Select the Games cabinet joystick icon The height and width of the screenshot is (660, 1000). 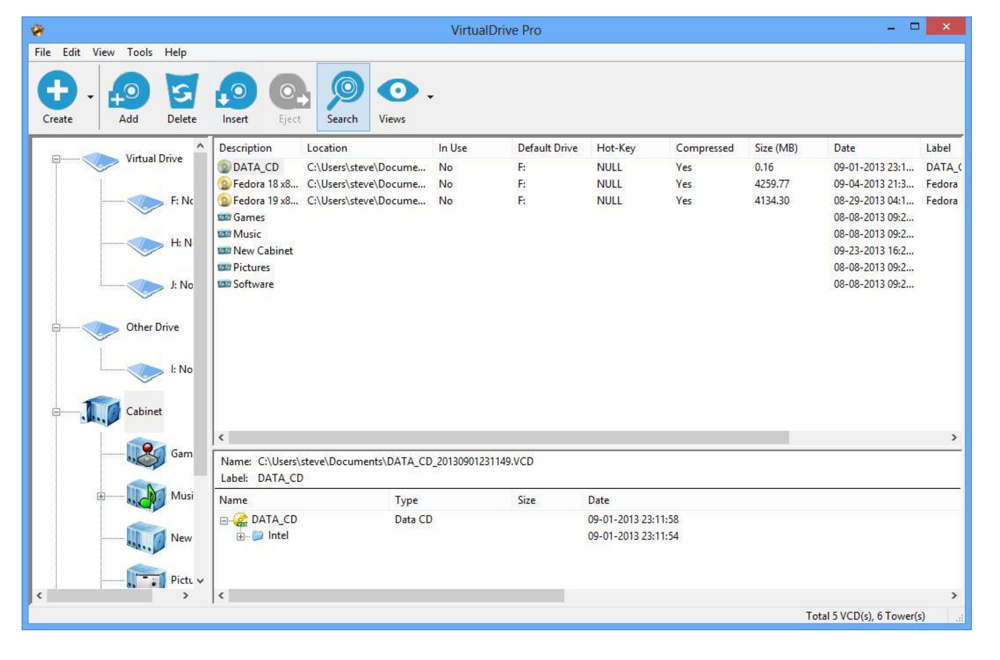point(146,453)
